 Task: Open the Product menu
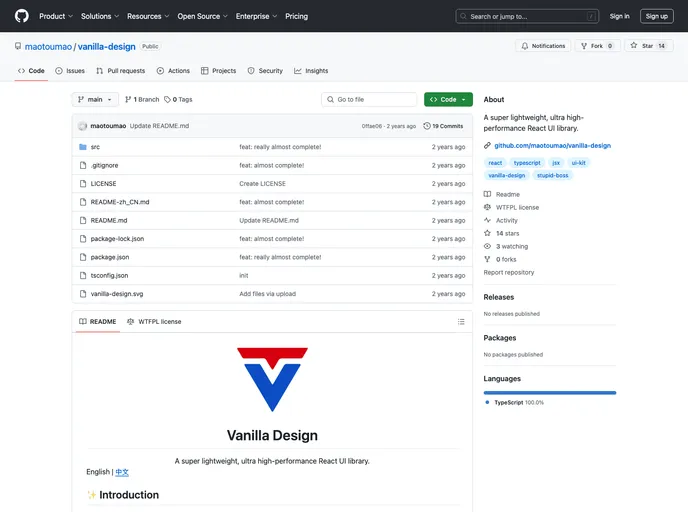point(56,16)
